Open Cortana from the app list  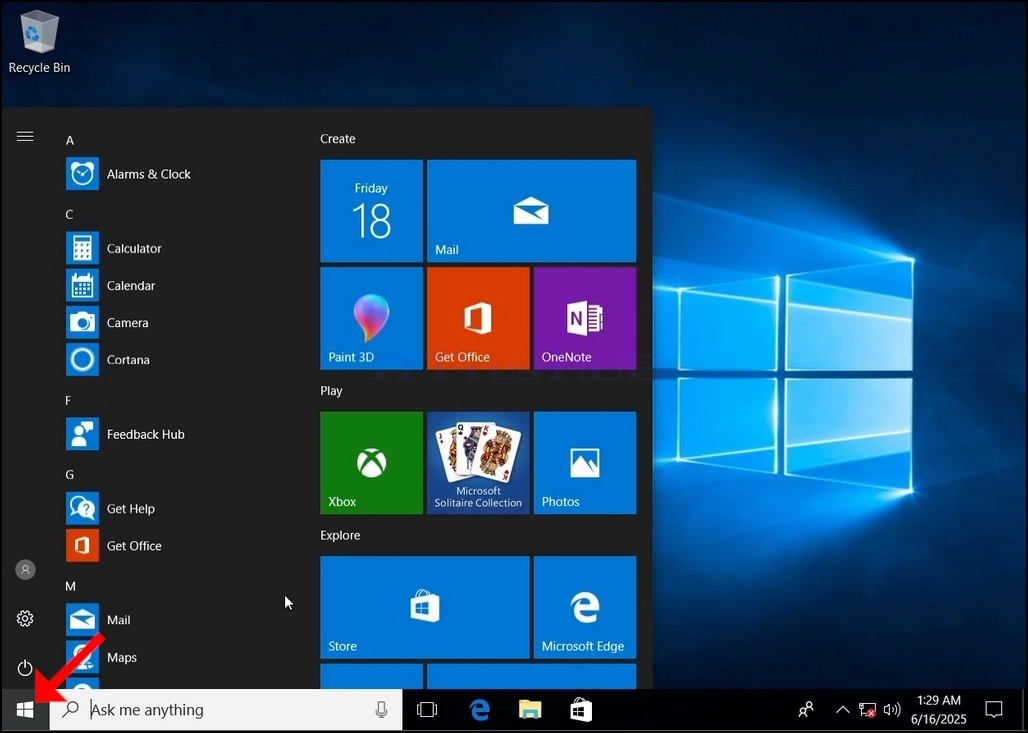coord(108,360)
